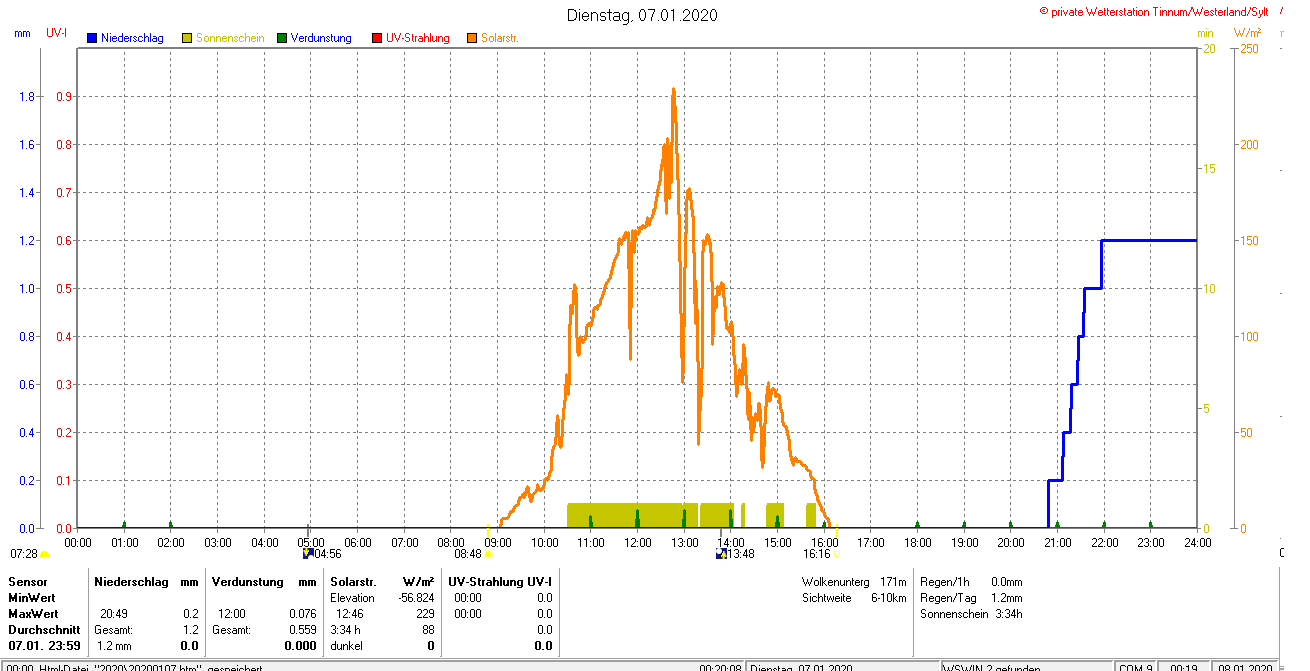
Task: Click the sunrise icon after 08:48
Action: click(488, 554)
